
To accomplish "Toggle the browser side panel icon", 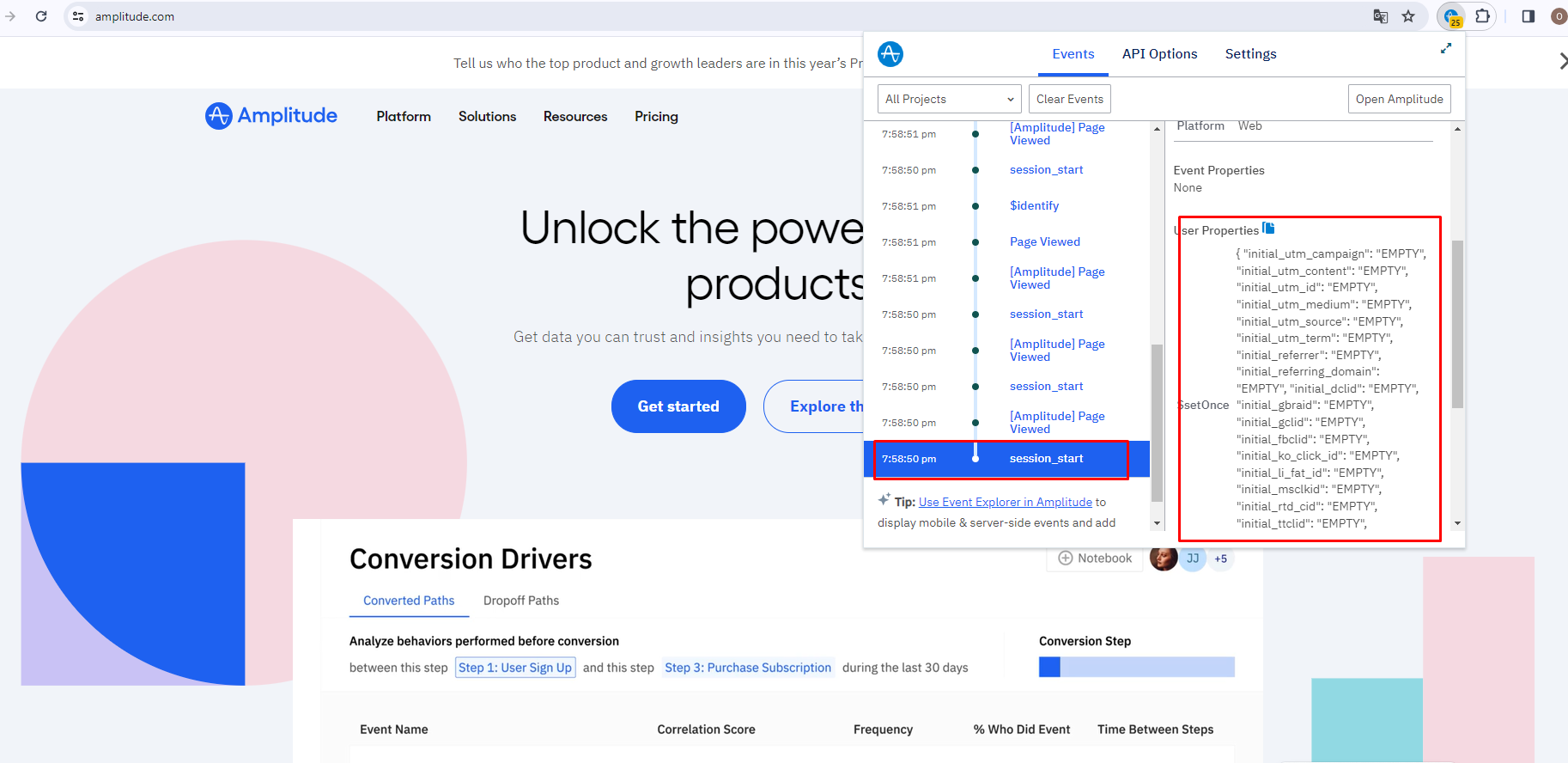I will pos(1528,16).
